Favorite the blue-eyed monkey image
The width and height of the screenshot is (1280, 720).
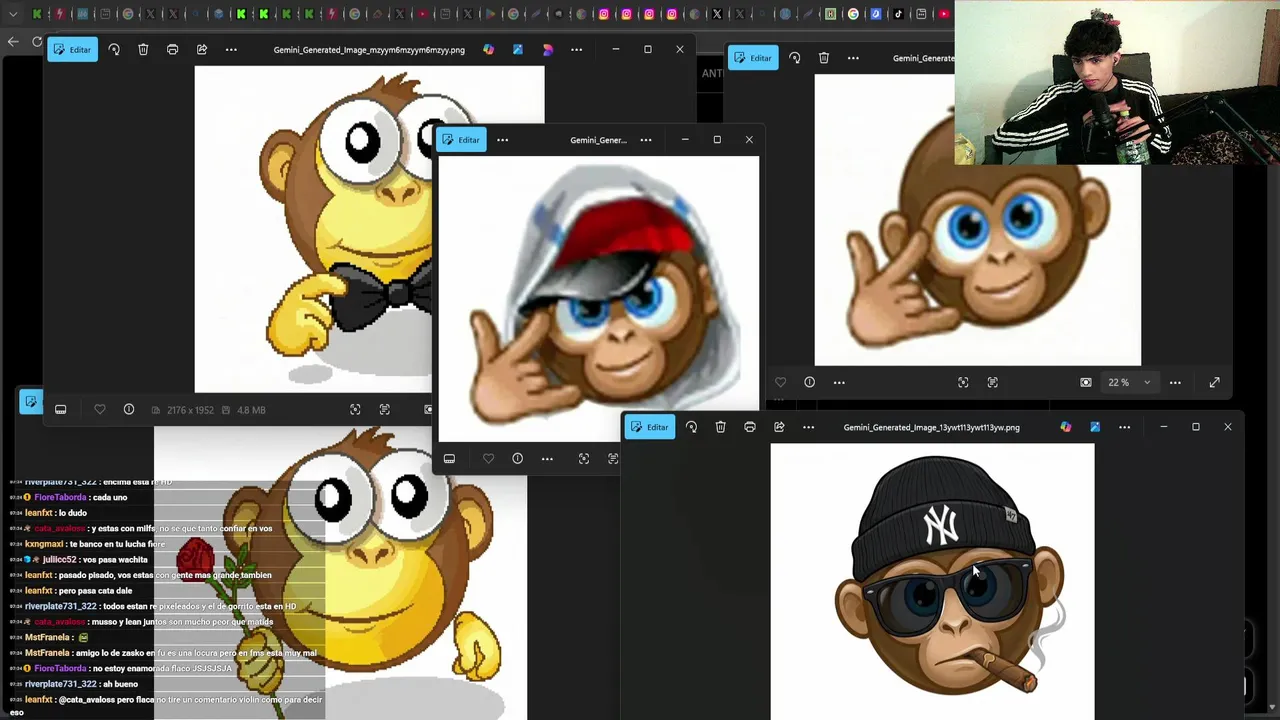[x=780, y=382]
